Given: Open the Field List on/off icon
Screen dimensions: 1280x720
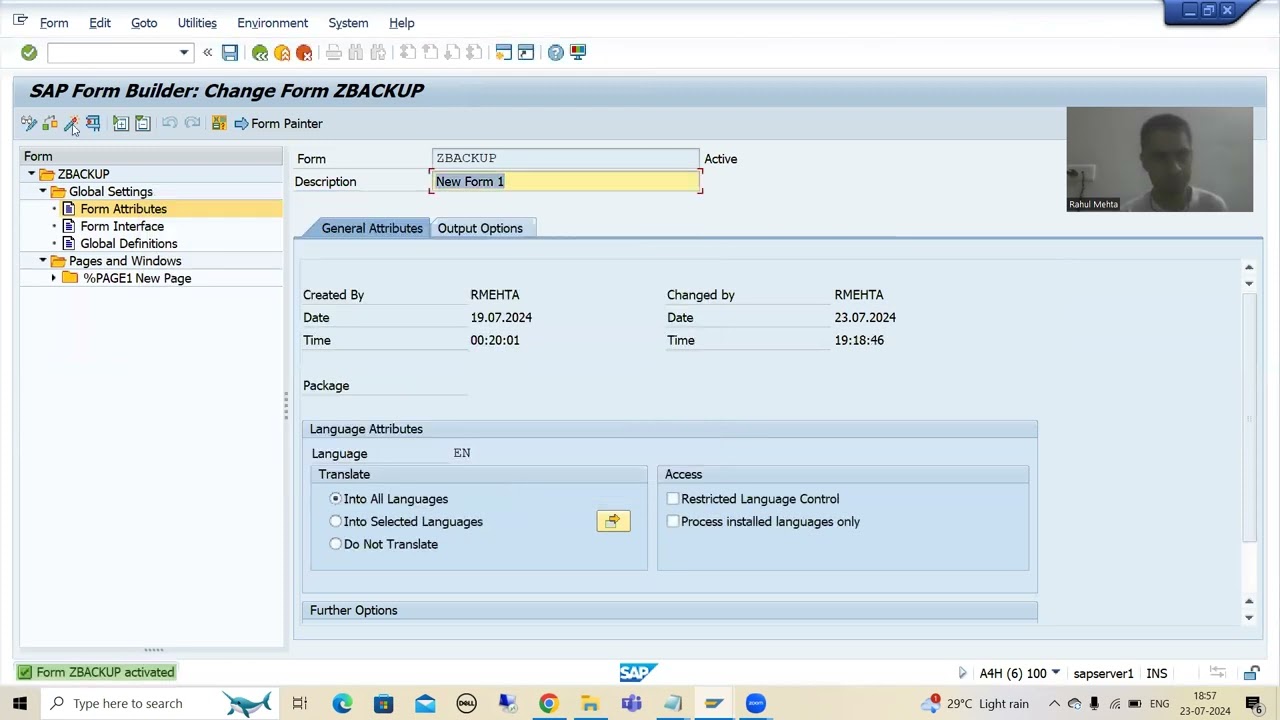Looking at the screenshot, I should (x=219, y=123).
